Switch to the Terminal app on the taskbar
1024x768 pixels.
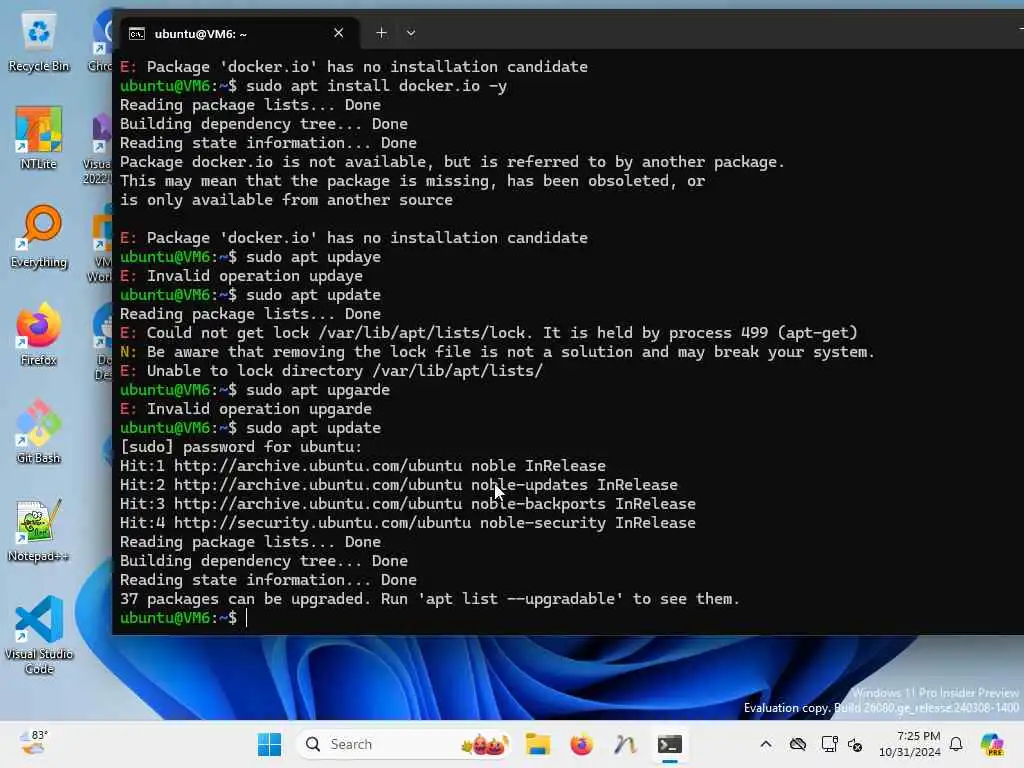[669, 744]
